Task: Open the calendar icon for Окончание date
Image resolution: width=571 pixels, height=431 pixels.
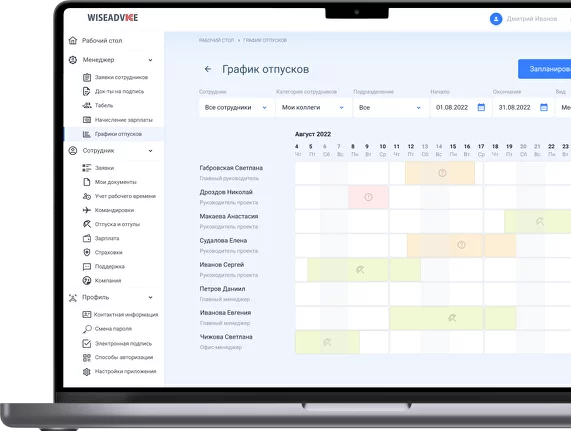Action: click(544, 107)
